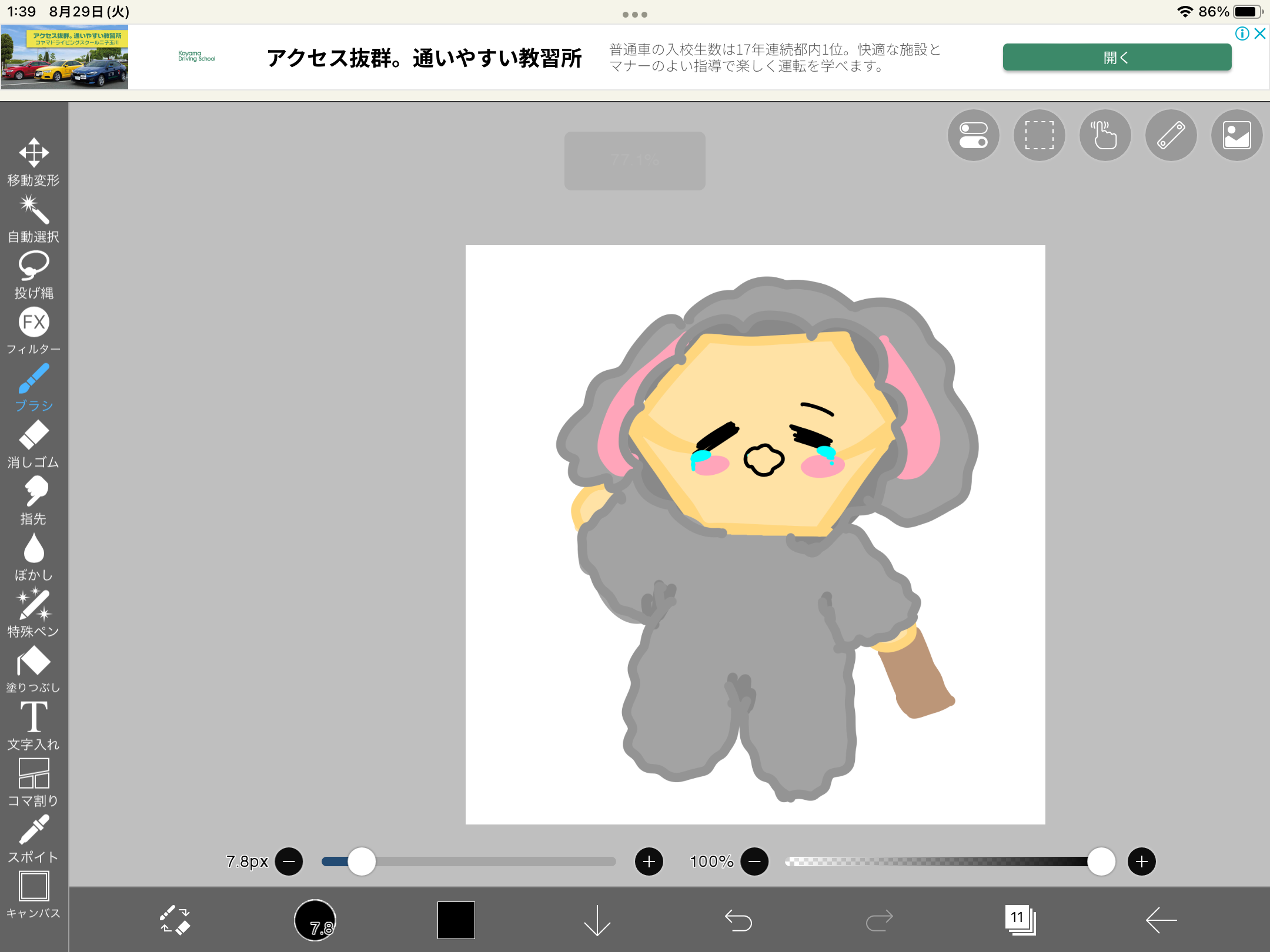Open the black color swatch picker
This screenshot has width=1270, height=952.
(456, 920)
